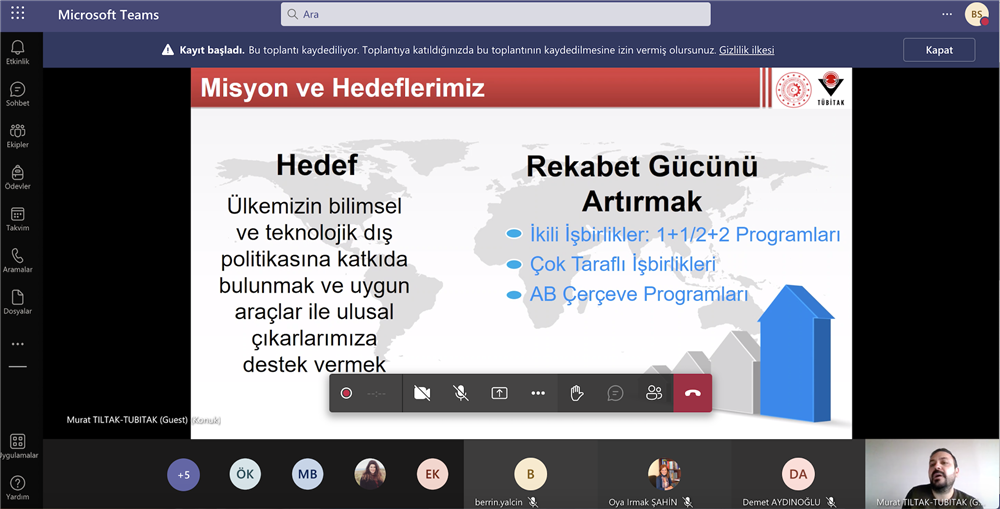Viewport: 1000px width, 509px height.
Task: Show more apps ellipsis in sidebar
Action: click(18, 344)
